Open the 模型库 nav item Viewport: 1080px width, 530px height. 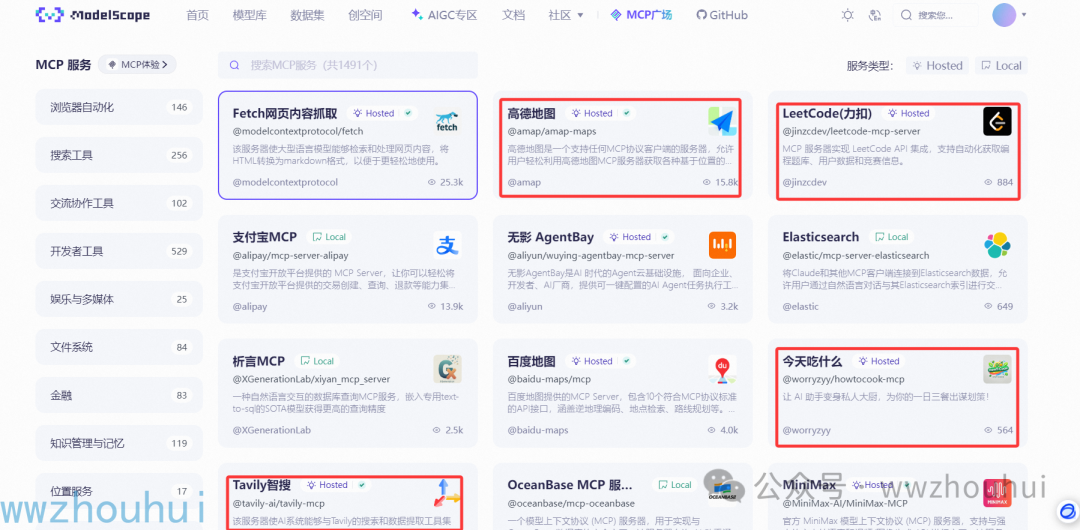[x=250, y=14]
